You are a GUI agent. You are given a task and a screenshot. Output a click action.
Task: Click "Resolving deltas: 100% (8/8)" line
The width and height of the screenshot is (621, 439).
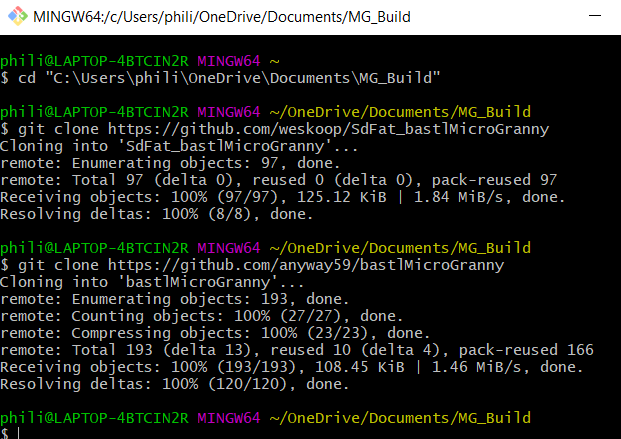149,214
